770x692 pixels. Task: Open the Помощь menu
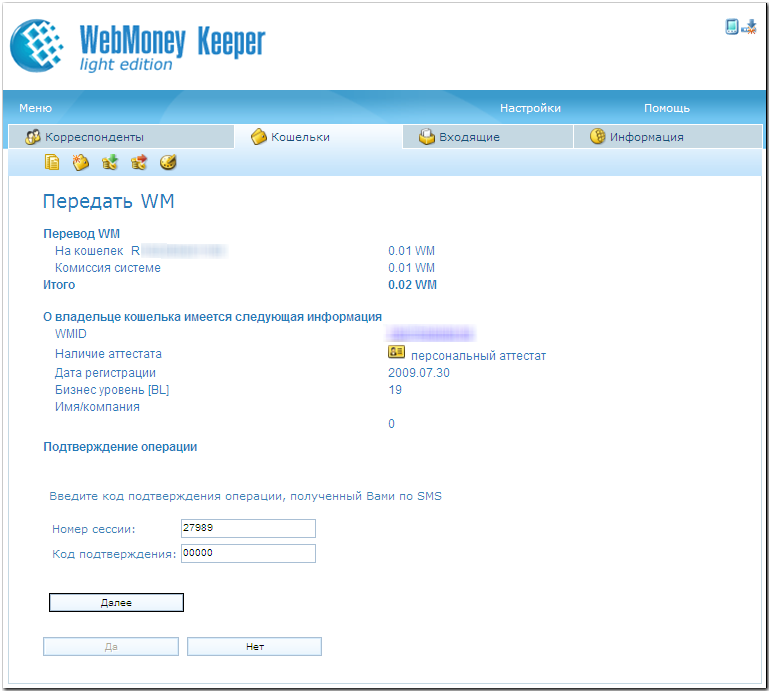point(667,108)
